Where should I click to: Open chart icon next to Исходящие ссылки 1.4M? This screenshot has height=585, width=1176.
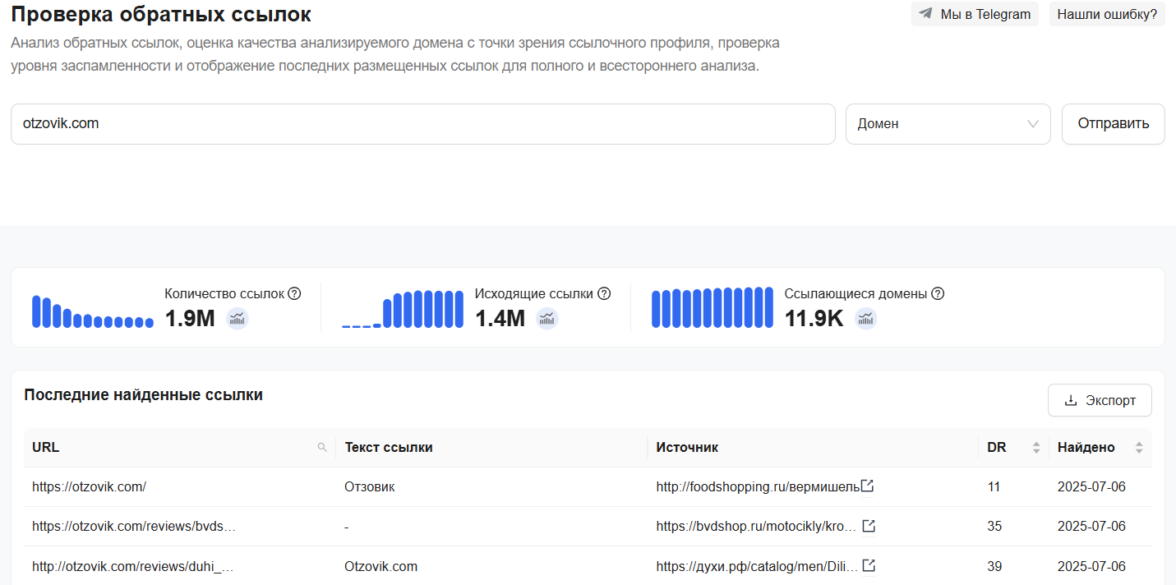547,318
